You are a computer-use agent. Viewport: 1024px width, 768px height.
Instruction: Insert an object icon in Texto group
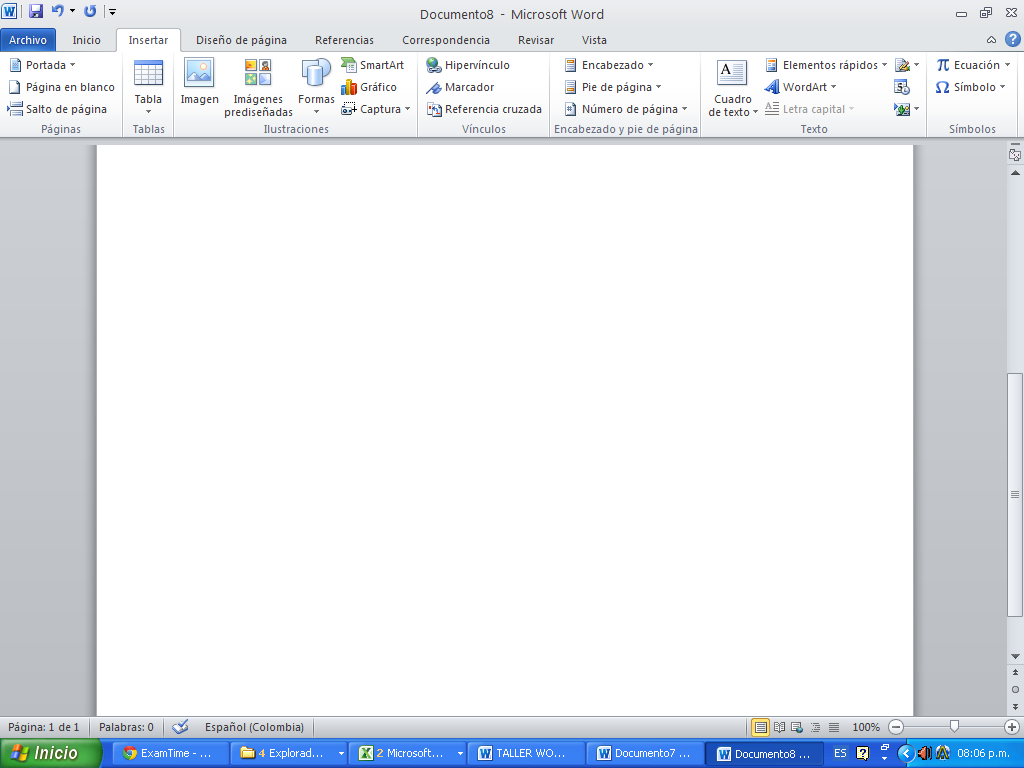(903, 109)
